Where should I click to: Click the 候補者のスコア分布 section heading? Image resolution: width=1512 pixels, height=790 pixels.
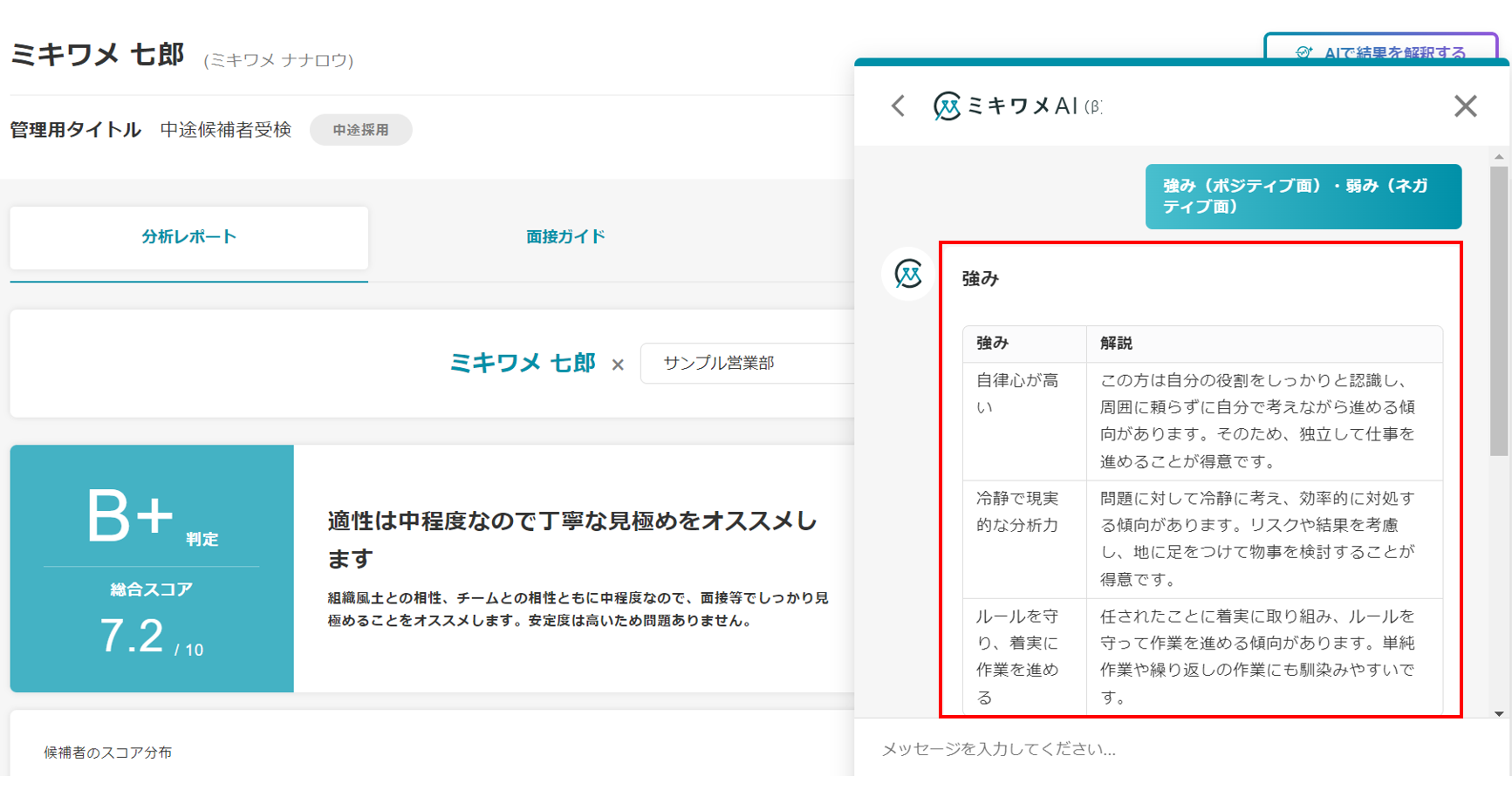pyautogui.click(x=108, y=753)
